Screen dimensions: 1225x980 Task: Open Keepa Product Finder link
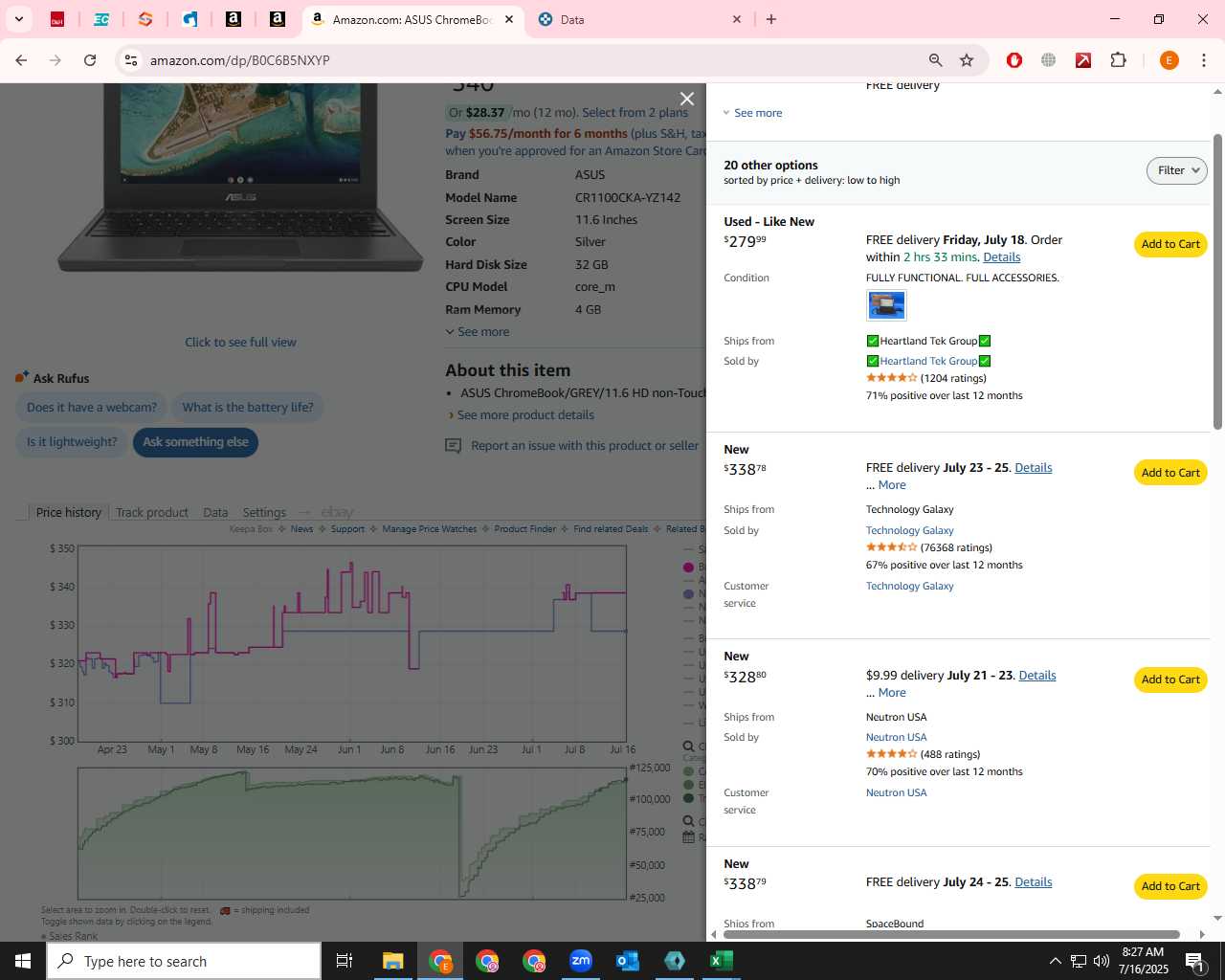pyautogui.click(x=524, y=529)
